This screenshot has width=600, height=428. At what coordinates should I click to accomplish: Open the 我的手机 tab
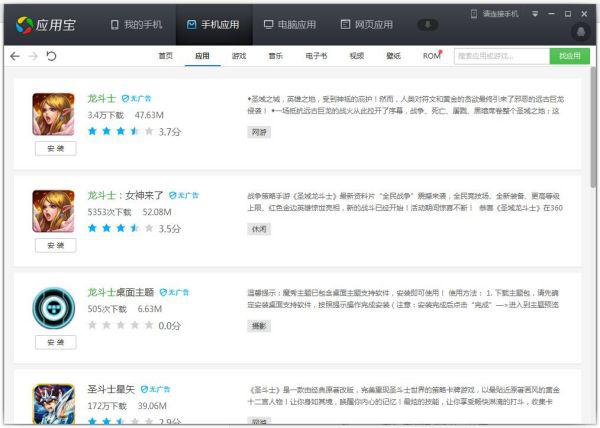tap(137, 25)
